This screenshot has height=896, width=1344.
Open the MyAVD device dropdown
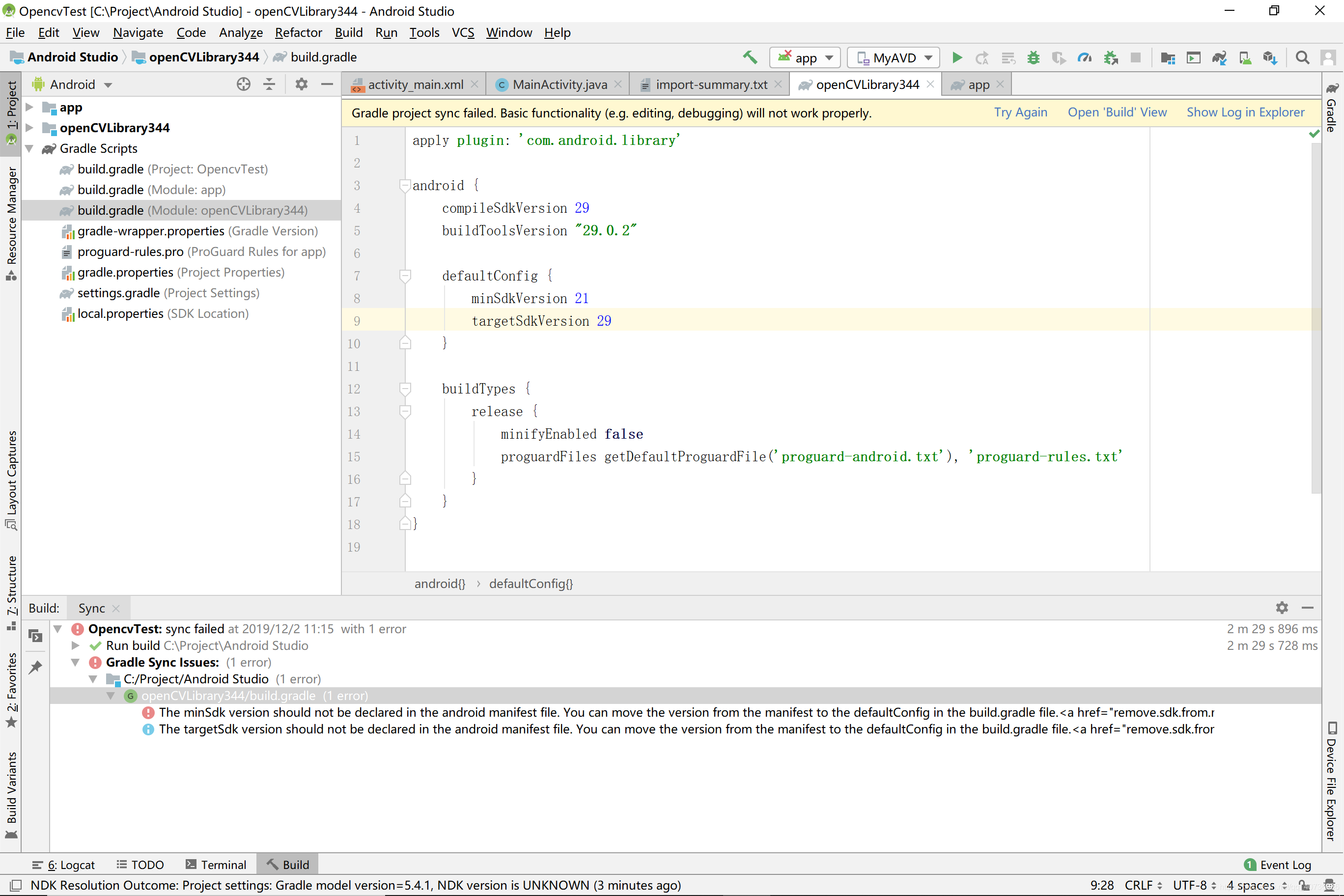point(894,57)
